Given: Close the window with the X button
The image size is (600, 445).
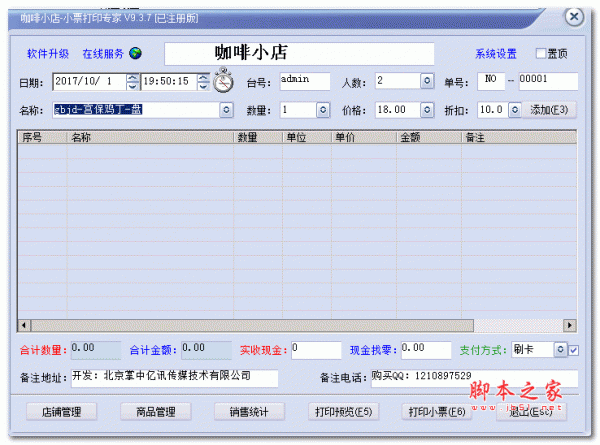Looking at the screenshot, I should point(573,18).
